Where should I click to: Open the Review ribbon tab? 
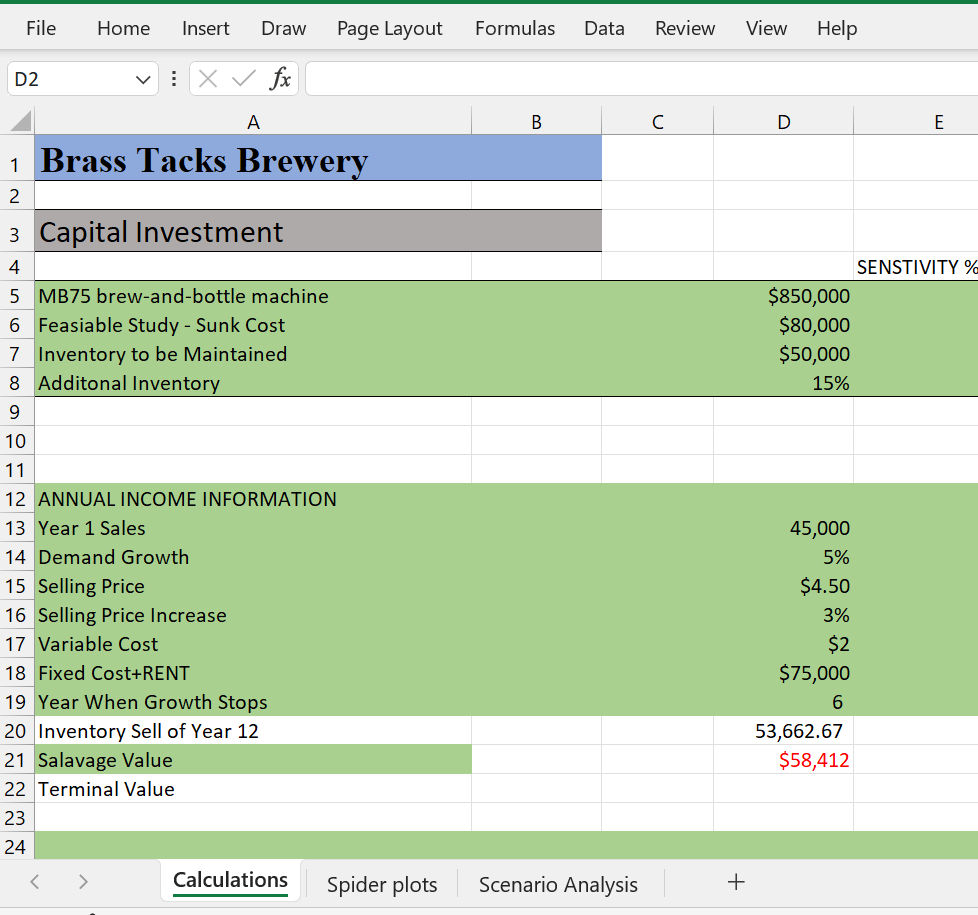pyautogui.click(x=685, y=28)
